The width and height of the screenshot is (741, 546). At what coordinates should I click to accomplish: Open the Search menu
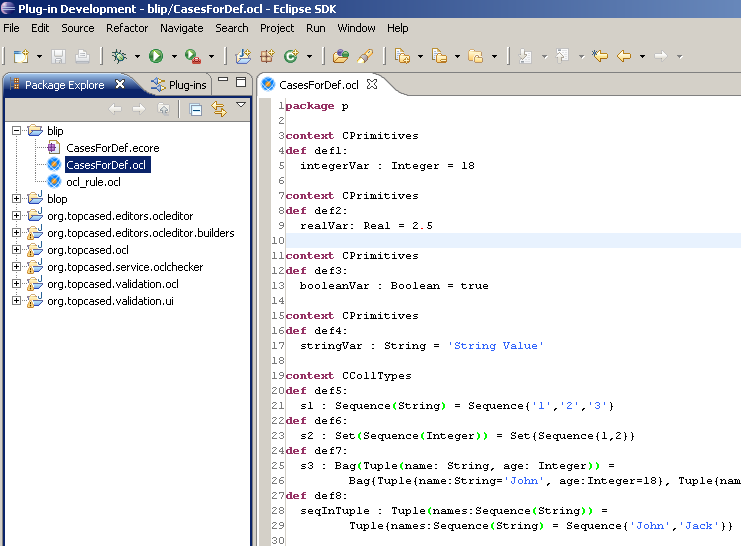(x=232, y=28)
